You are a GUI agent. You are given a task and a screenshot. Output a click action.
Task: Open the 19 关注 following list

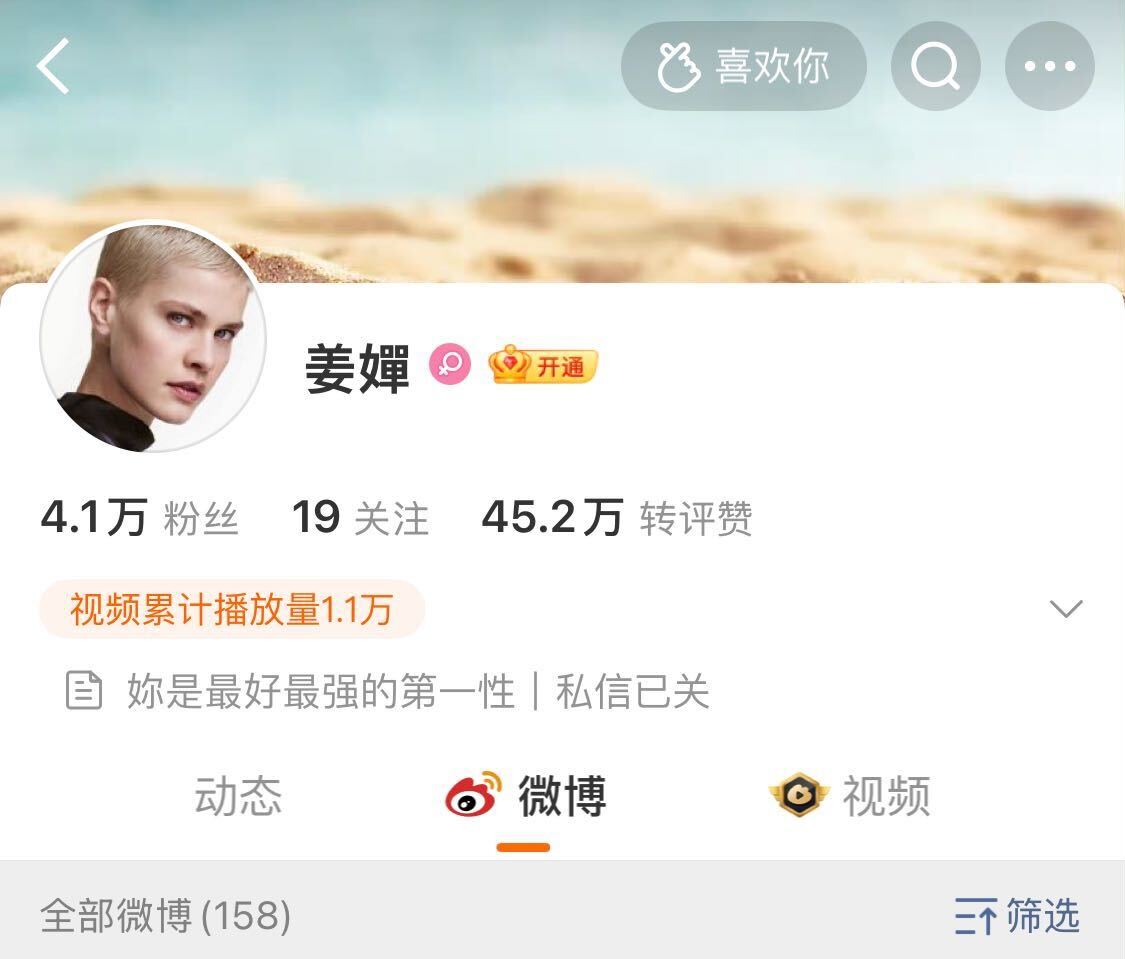[360, 517]
